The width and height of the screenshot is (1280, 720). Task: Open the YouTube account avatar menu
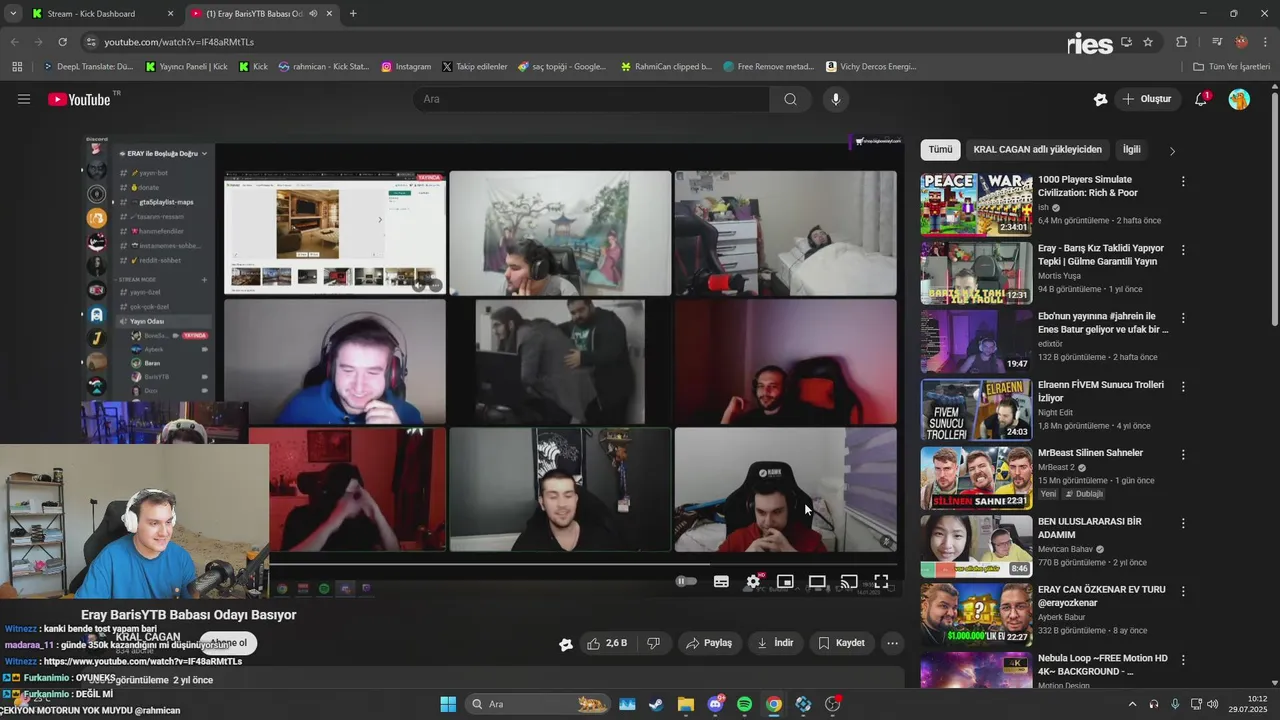tap(1239, 99)
